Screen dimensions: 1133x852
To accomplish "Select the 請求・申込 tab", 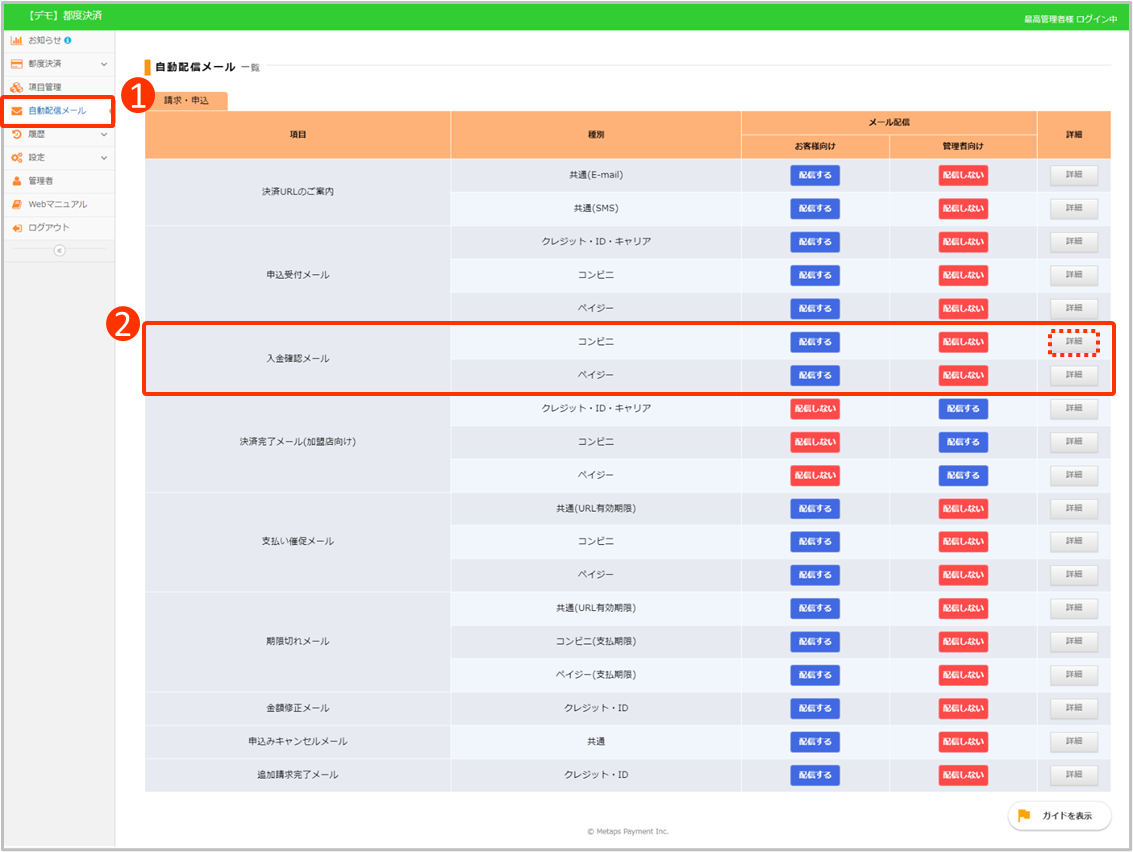I will [x=186, y=101].
